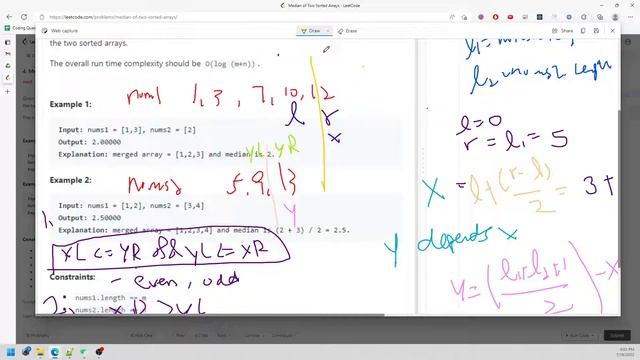Click the Median of Two Sorted Arrays tab title
Image resolution: width=640 pixels, height=360 pixels.
click(324, 6)
